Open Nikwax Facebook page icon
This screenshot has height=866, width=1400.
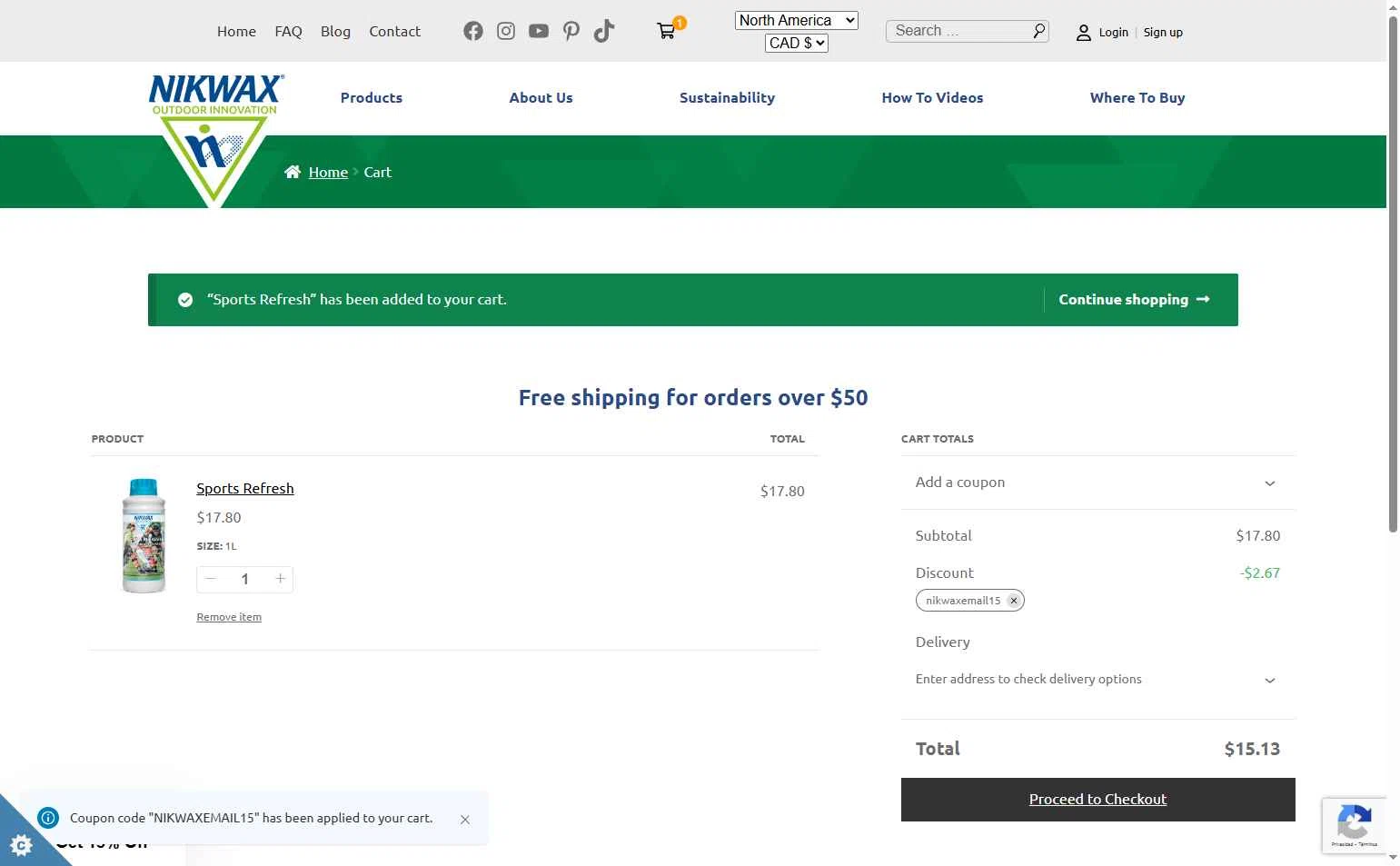(x=473, y=31)
